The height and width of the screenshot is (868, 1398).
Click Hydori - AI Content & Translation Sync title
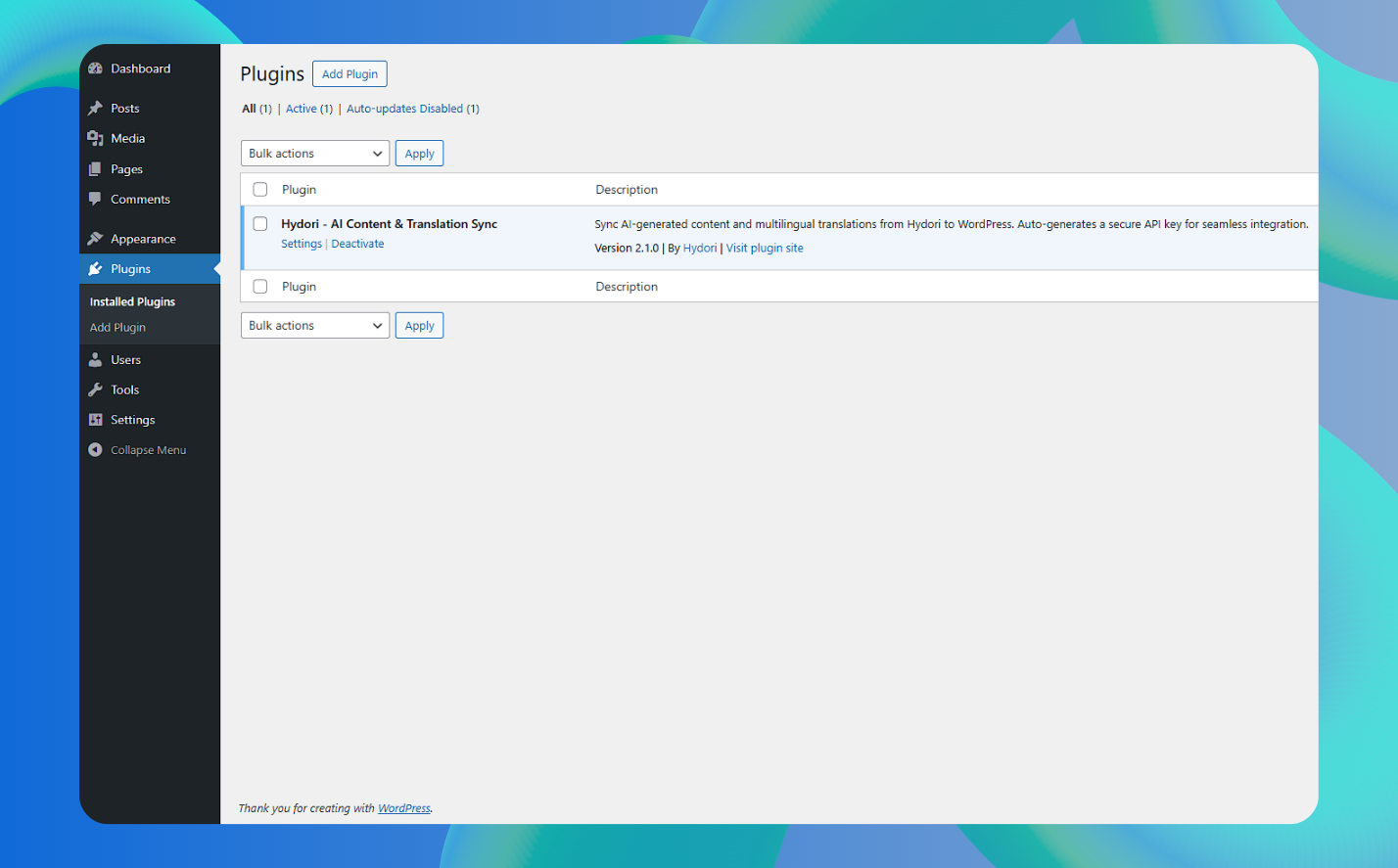pos(390,224)
